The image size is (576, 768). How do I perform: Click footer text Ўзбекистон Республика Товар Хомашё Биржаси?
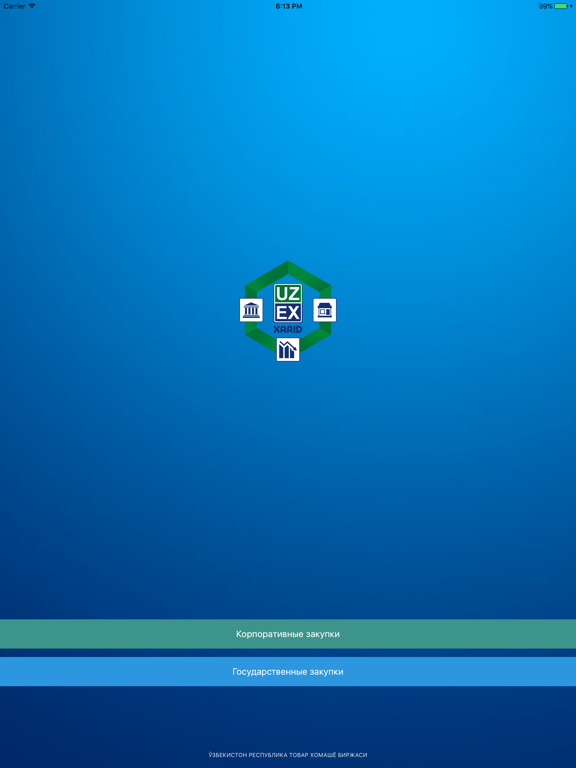288,755
